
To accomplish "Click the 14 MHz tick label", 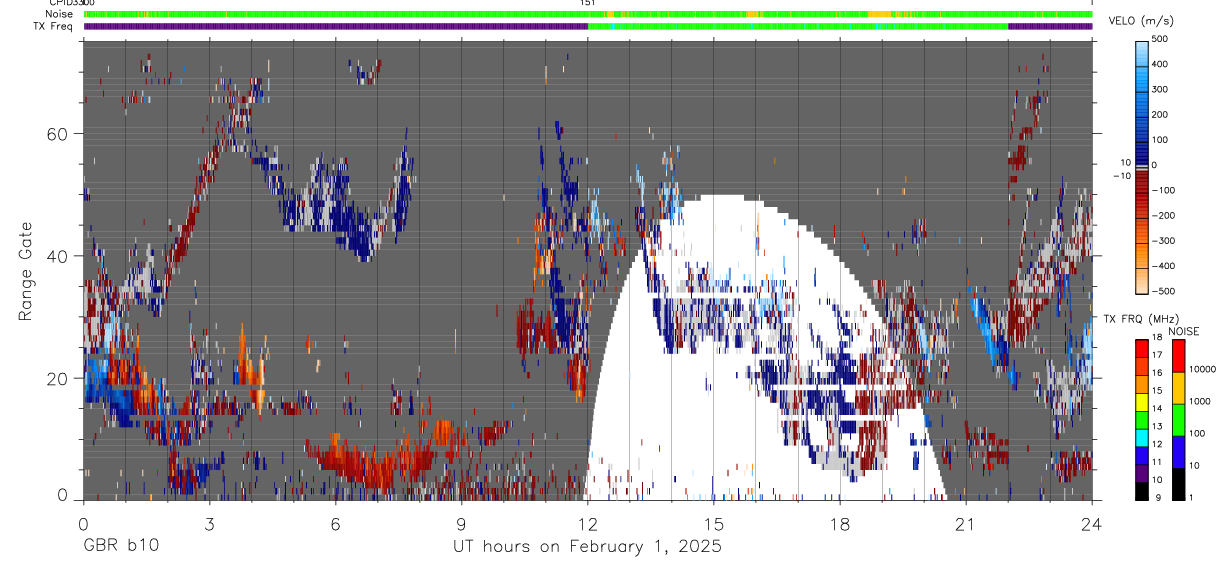I will tap(1157, 409).
